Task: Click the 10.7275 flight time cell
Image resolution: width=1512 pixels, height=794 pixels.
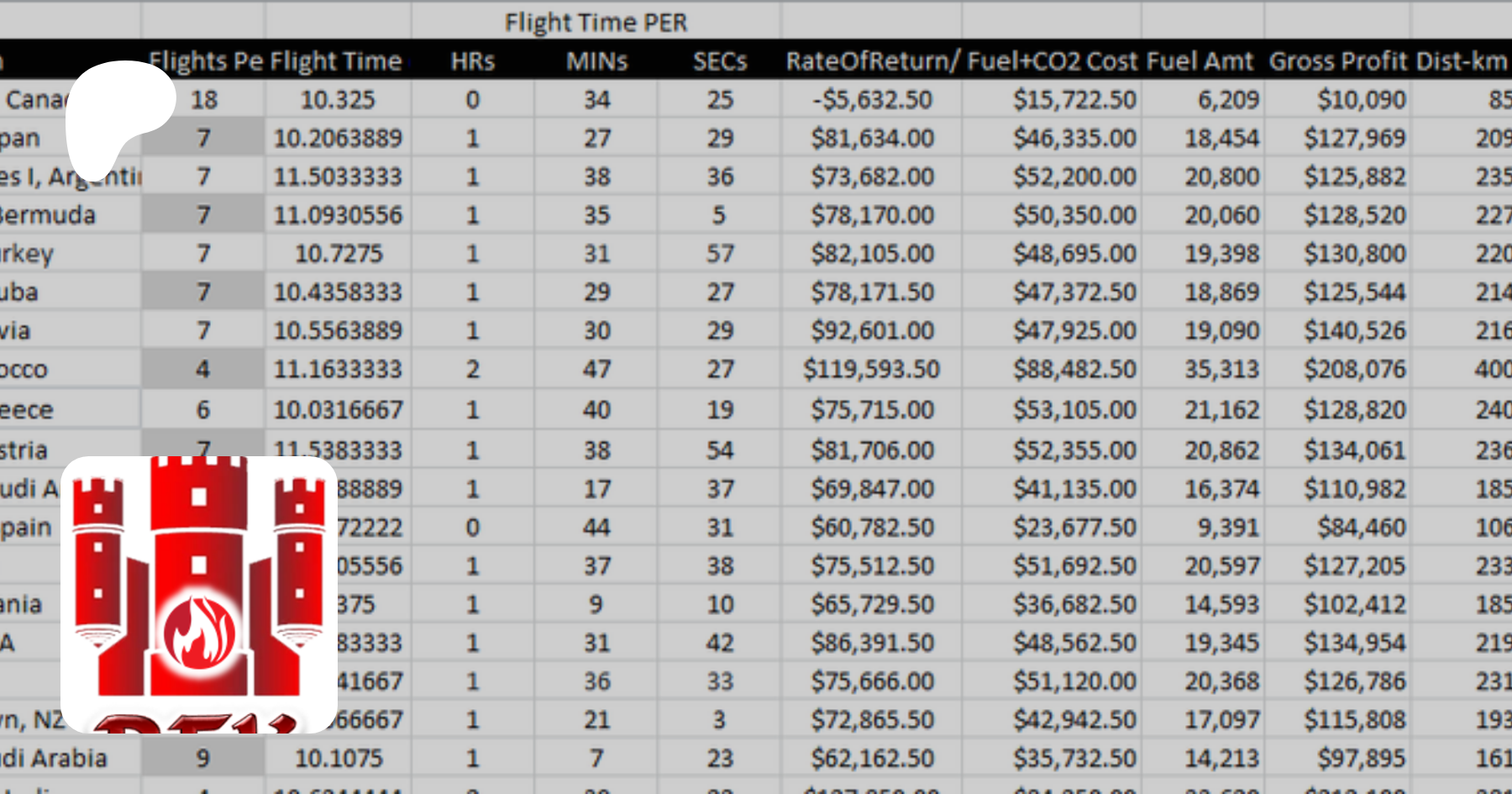Action: [339, 254]
